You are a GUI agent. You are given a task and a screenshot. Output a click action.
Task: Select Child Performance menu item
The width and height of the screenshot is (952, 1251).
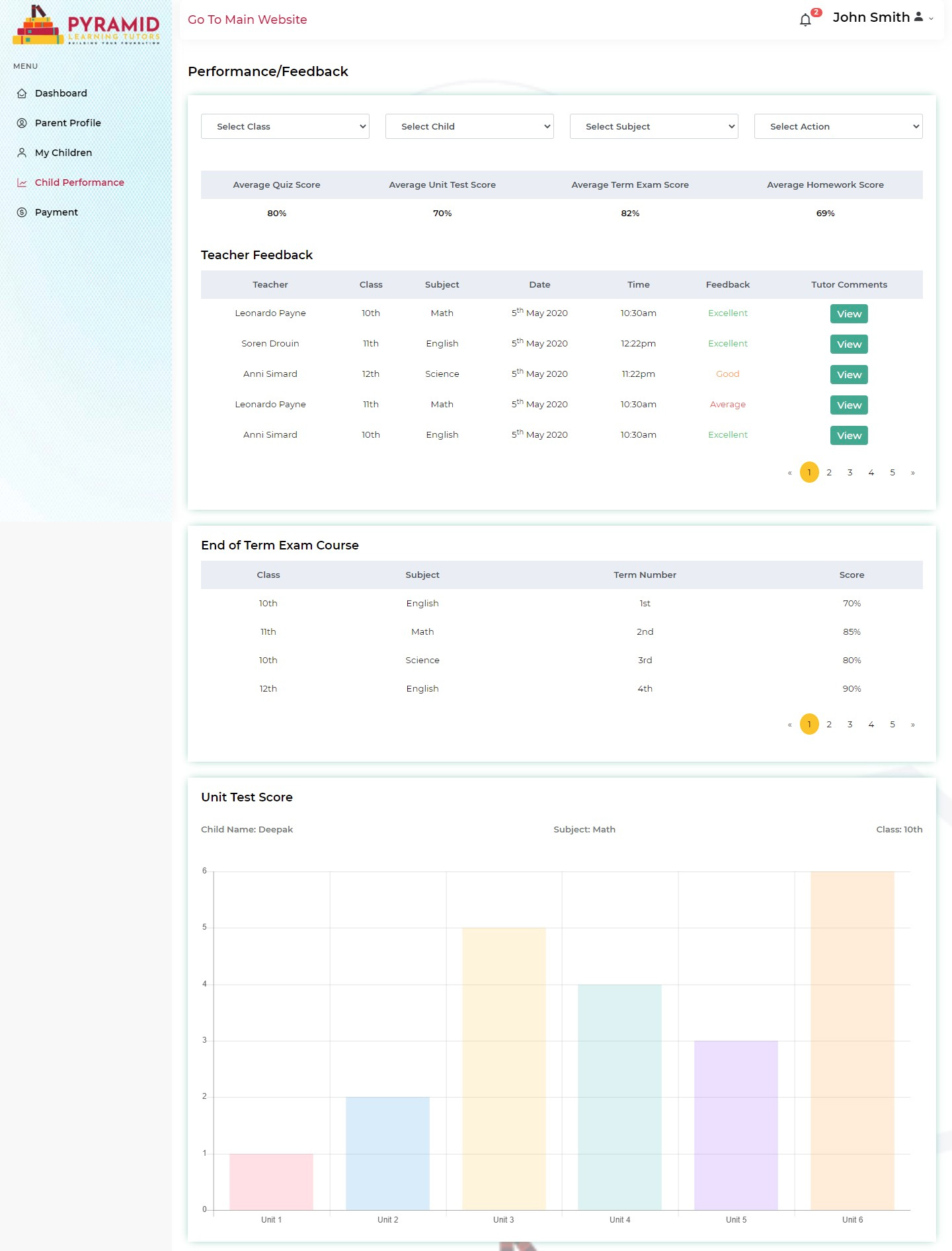pos(79,182)
